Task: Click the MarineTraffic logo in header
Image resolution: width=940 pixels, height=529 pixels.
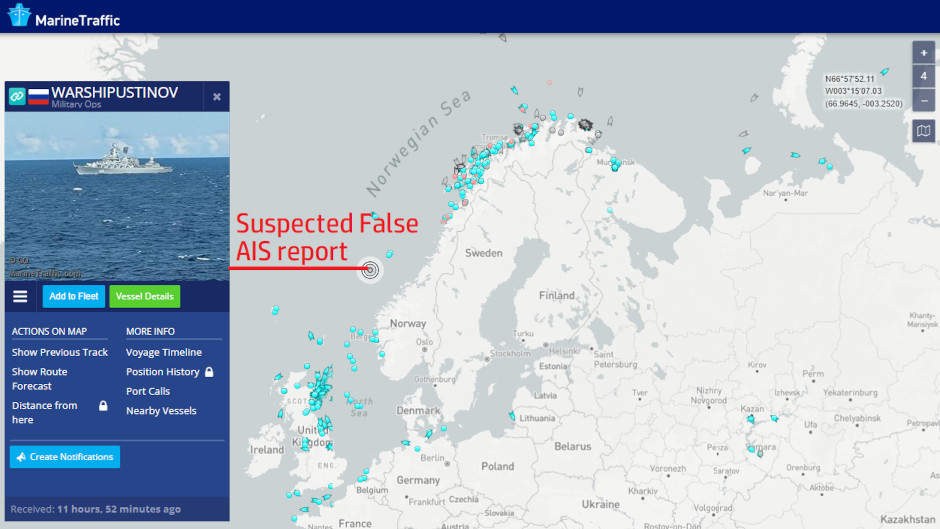Action: (64, 18)
